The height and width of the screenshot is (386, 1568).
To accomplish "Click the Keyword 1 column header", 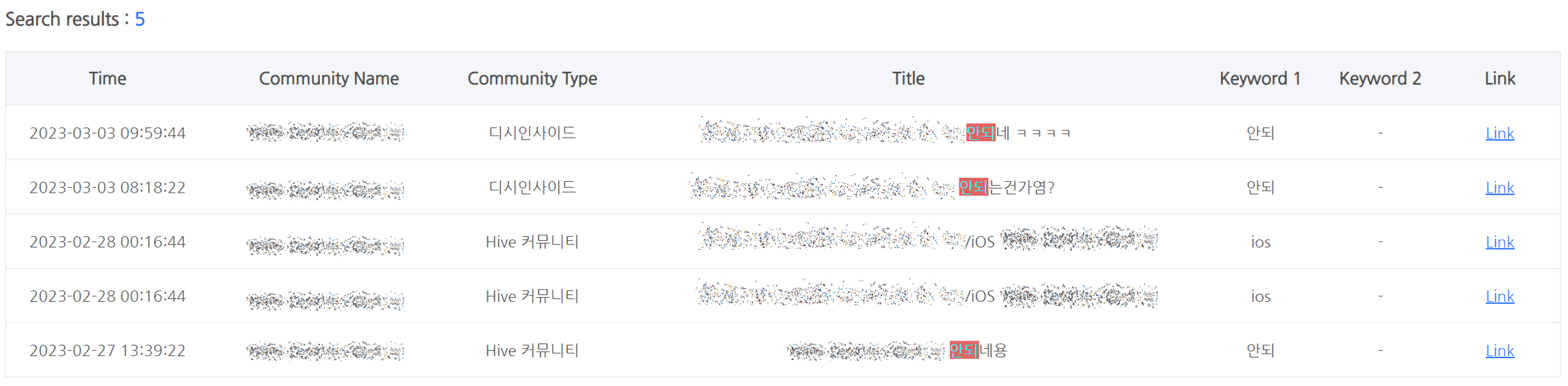I will coord(1260,79).
